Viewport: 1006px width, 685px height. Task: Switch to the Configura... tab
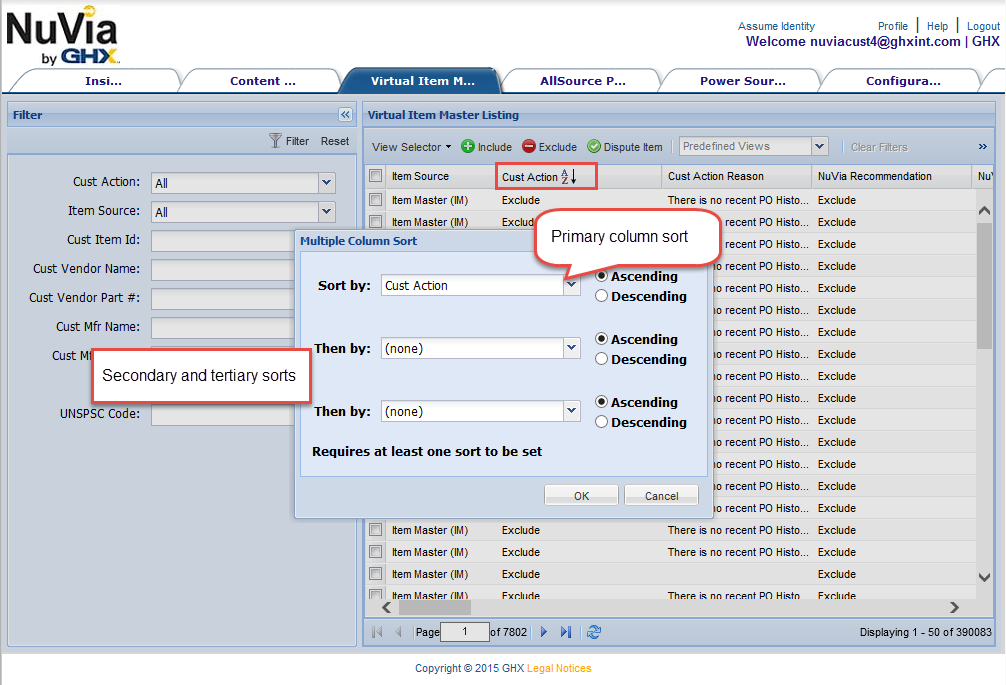click(x=903, y=81)
